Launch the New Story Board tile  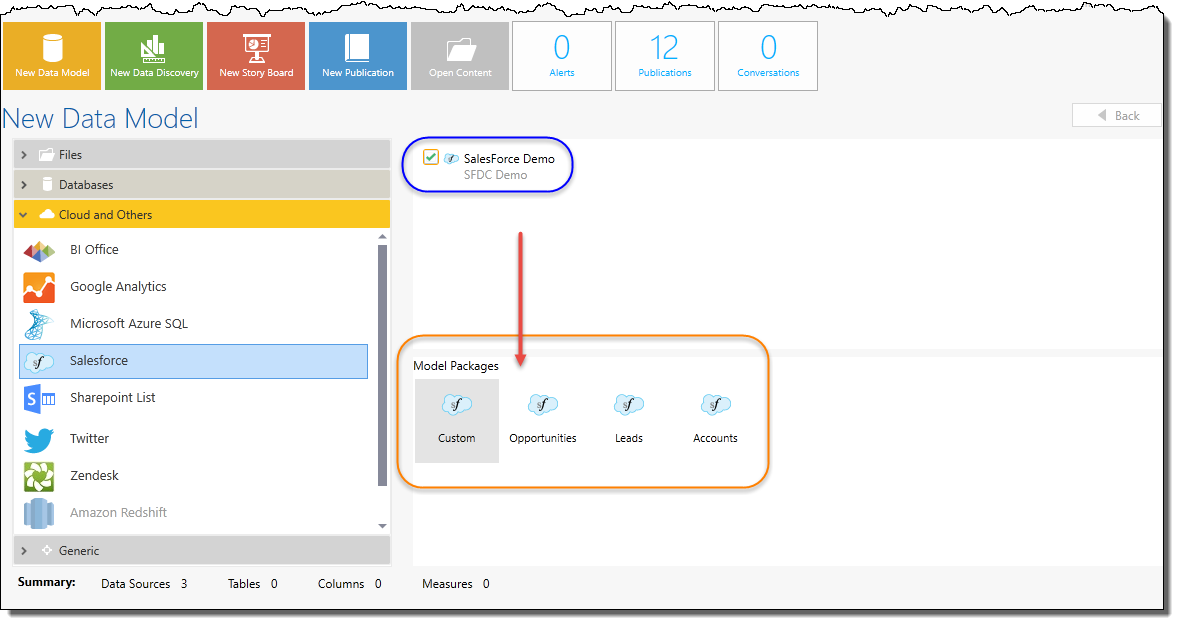click(x=256, y=56)
